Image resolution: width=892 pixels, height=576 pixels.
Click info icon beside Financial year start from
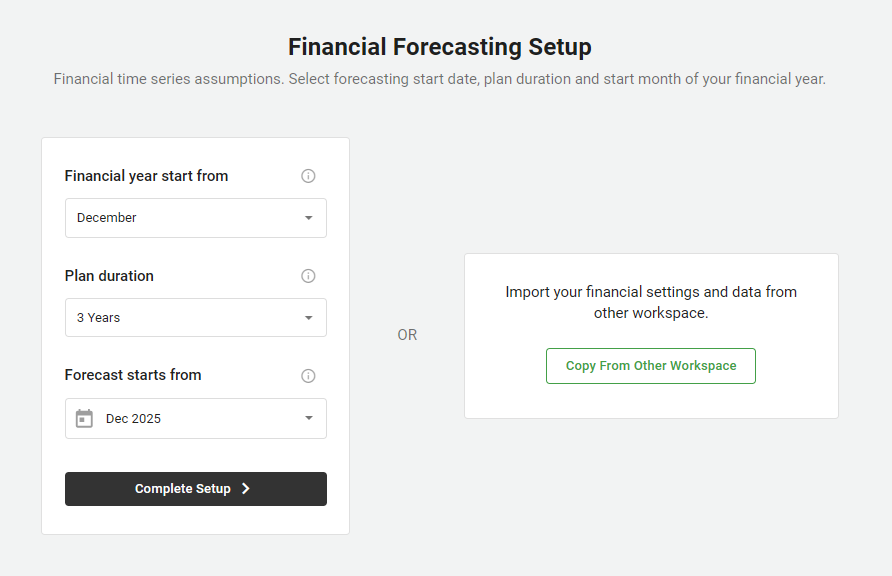pos(308,176)
